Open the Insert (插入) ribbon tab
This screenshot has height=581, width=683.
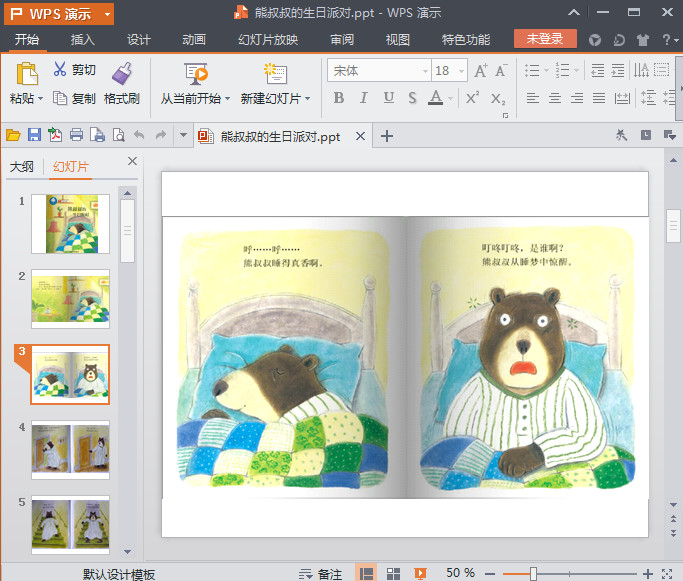click(x=83, y=40)
